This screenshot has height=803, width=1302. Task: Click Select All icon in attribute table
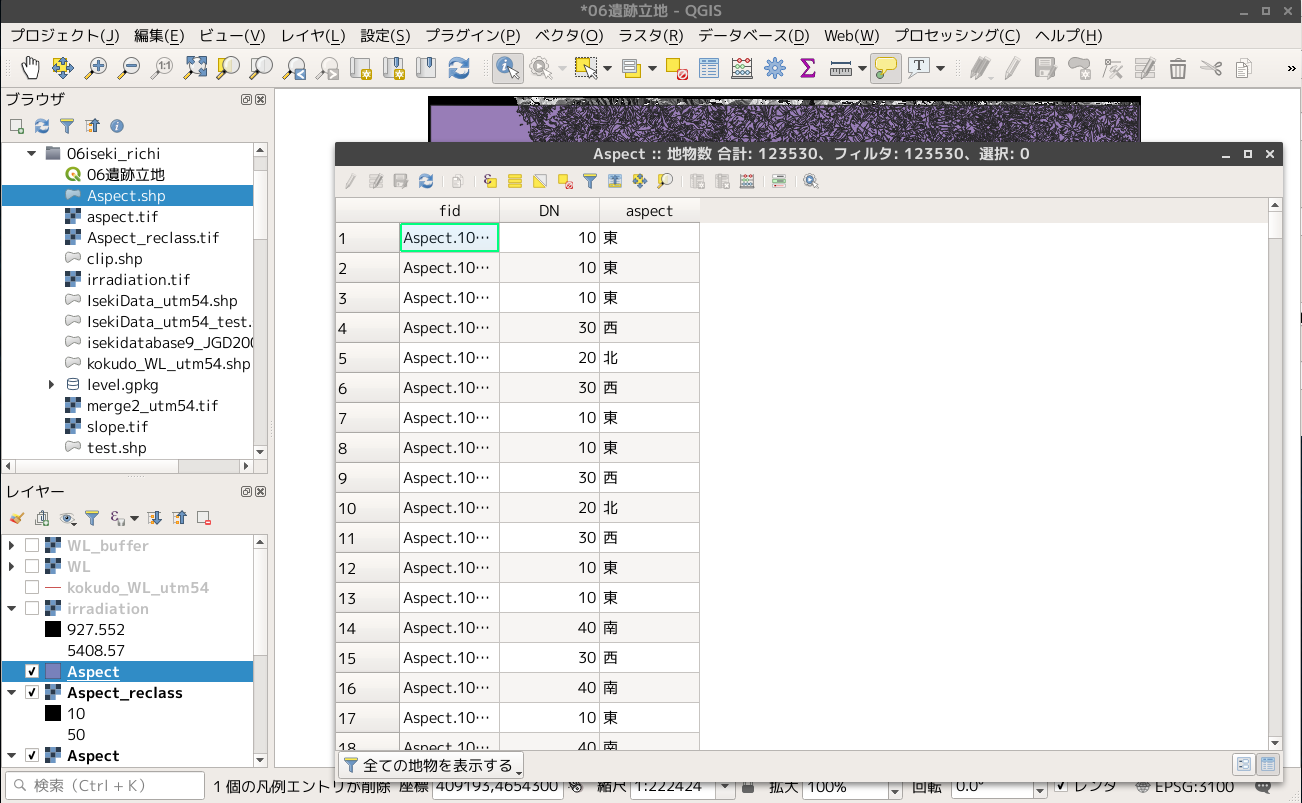(x=515, y=182)
